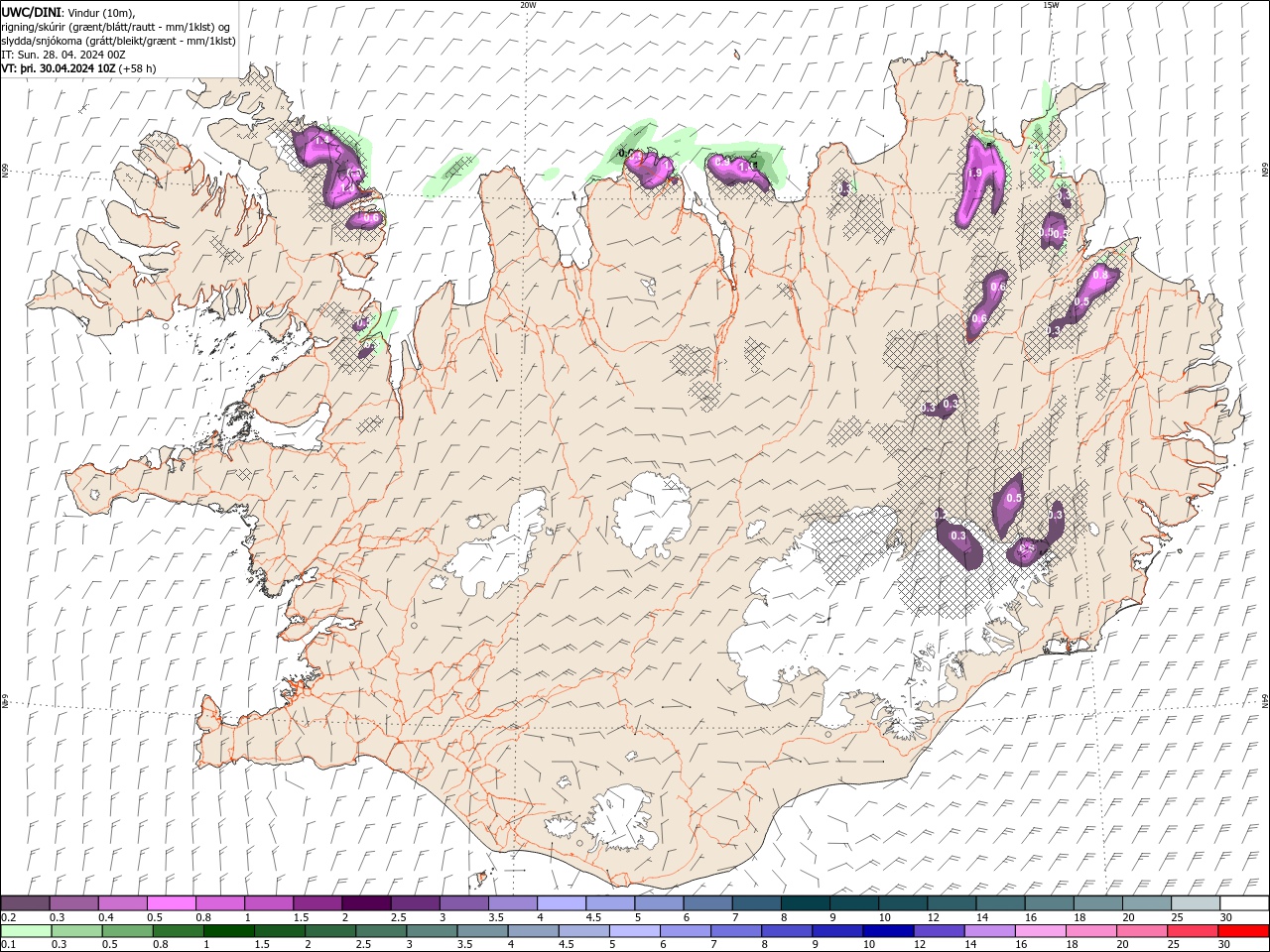The image size is (1270, 952).
Task: Choose the white swatch labeled 30 in top row
Action: [x=1244, y=903]
